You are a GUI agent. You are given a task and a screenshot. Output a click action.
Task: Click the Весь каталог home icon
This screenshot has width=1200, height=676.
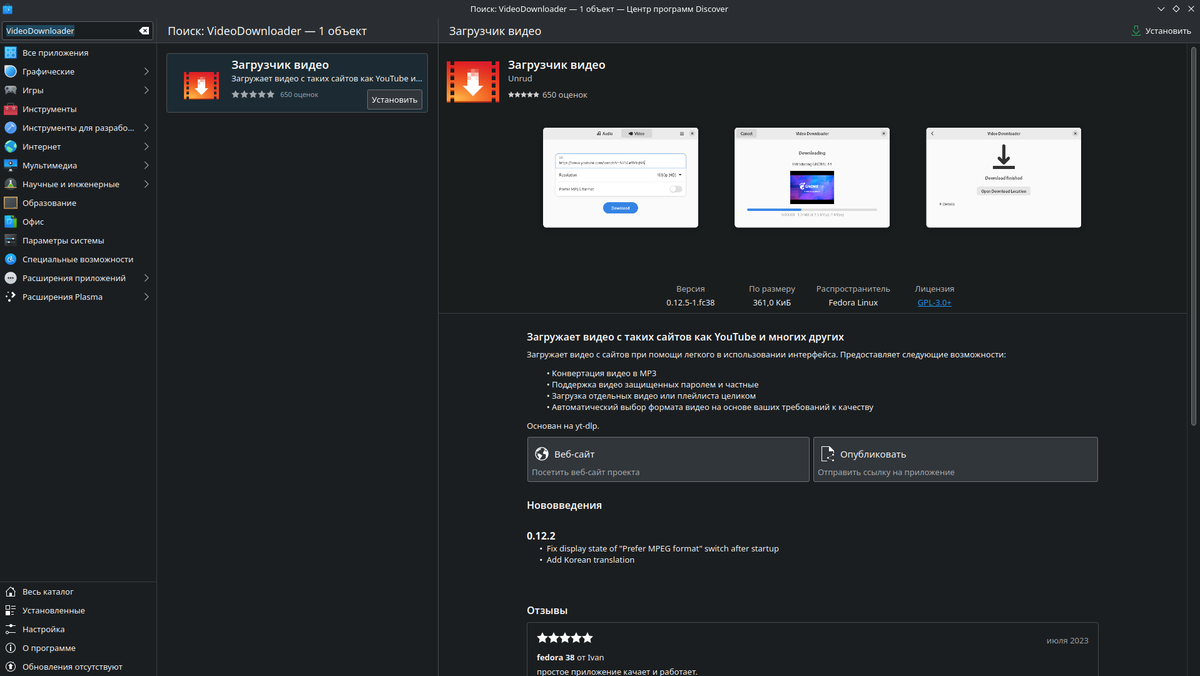11,592
